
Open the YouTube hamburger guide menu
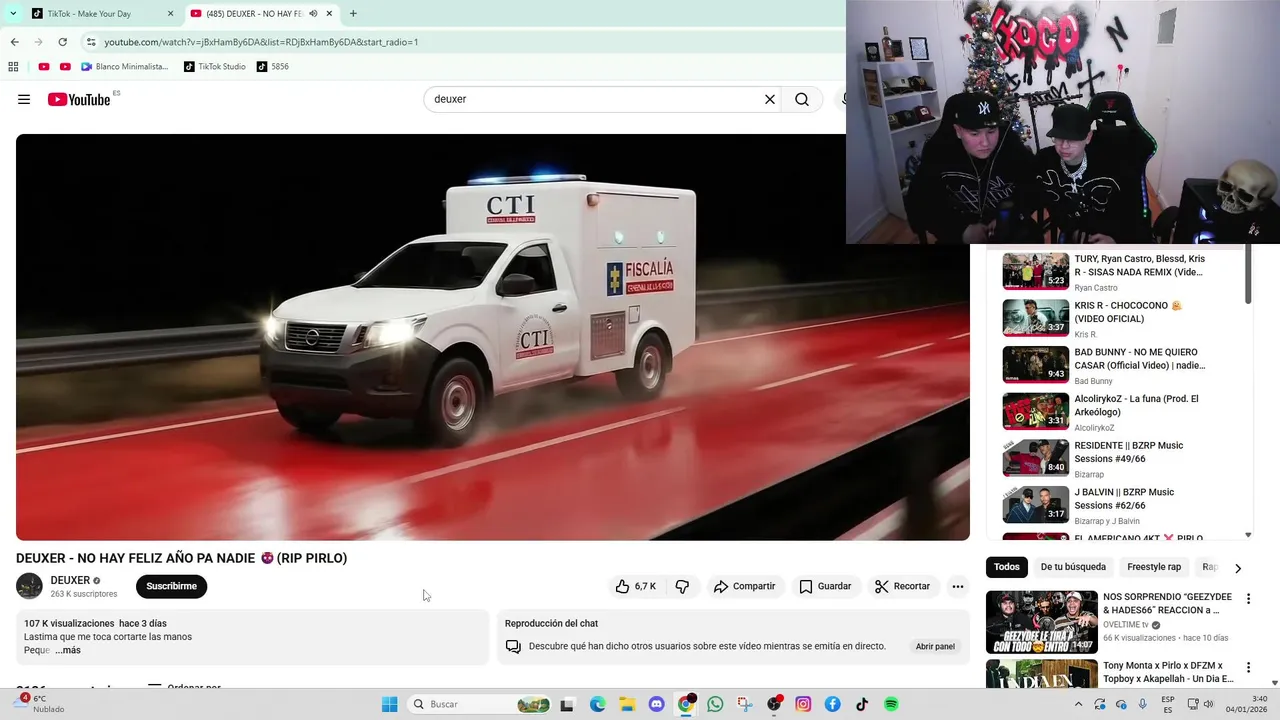click(24, 99)
